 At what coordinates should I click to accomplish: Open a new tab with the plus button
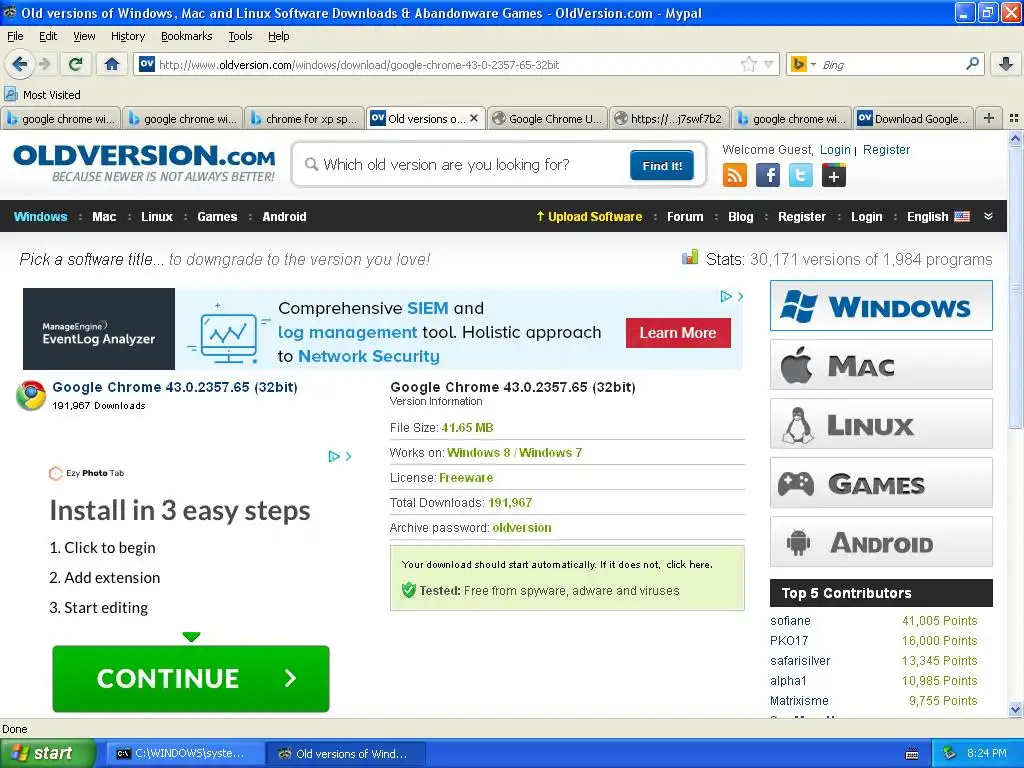tap(989, 118)
